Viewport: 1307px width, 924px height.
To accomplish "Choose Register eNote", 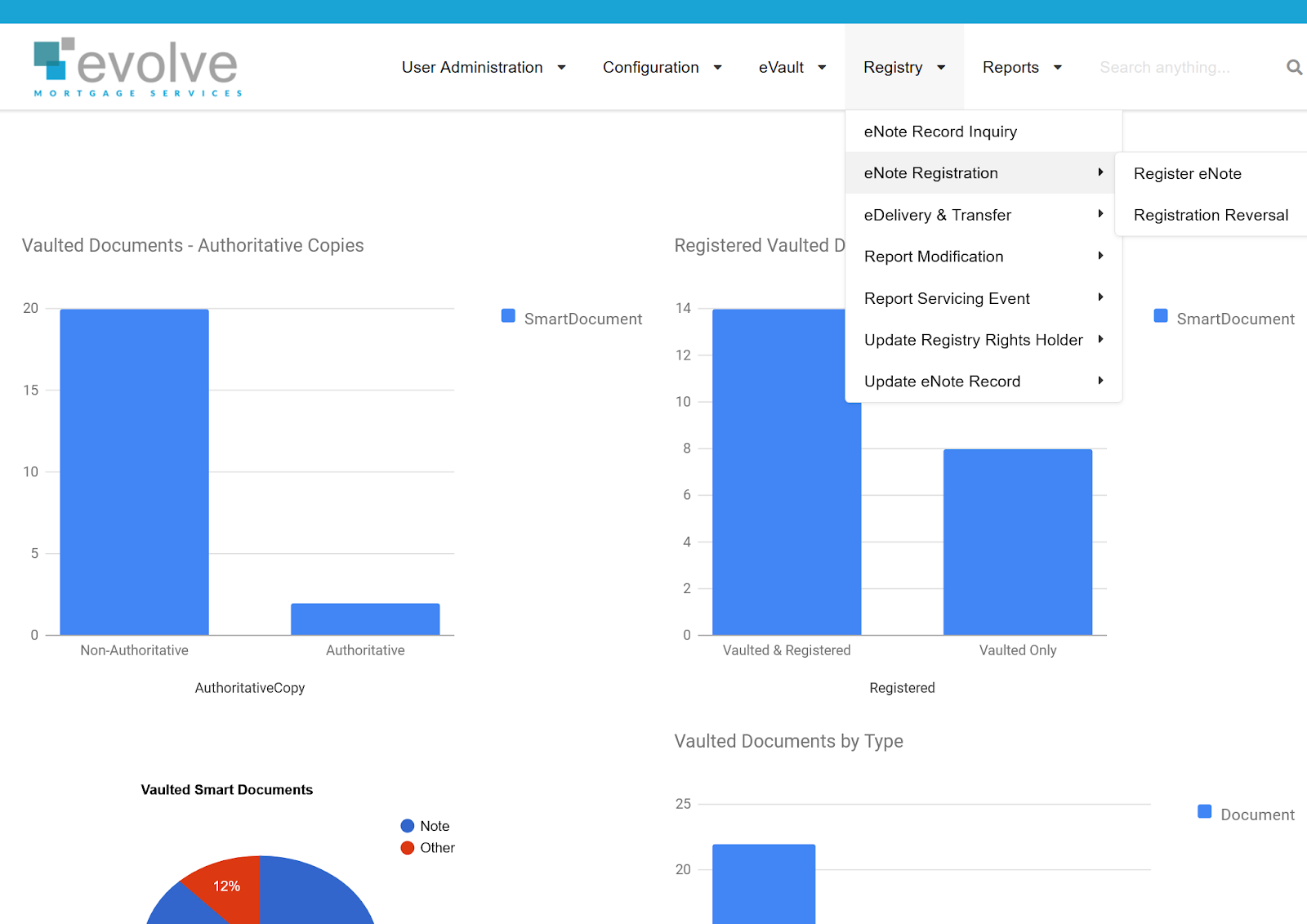I will click(x=1211, y=173).
